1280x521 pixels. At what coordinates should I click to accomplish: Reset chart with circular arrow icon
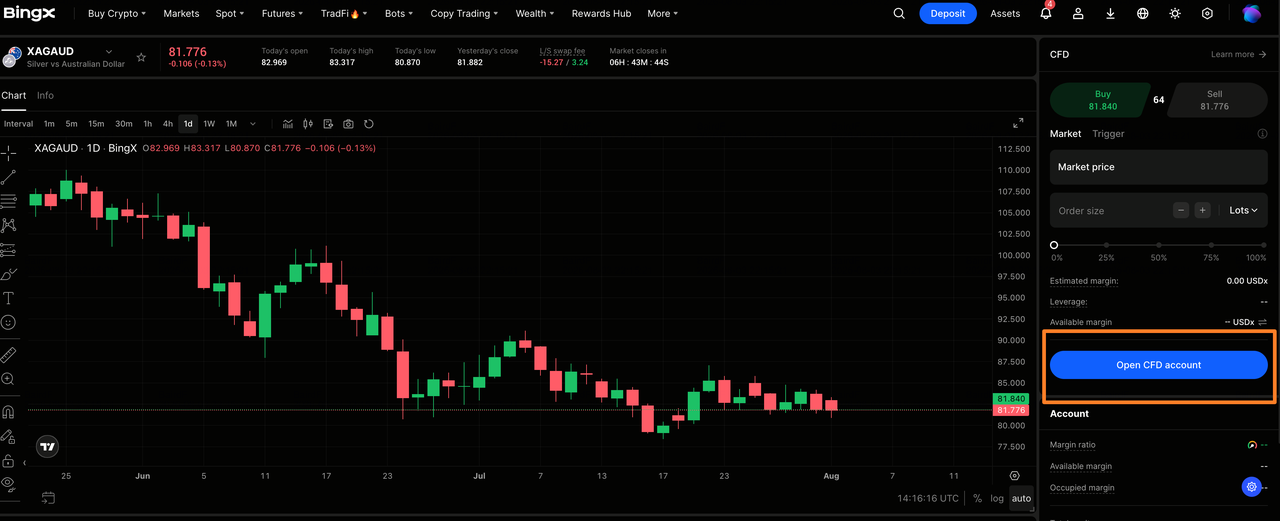(369, 124)
